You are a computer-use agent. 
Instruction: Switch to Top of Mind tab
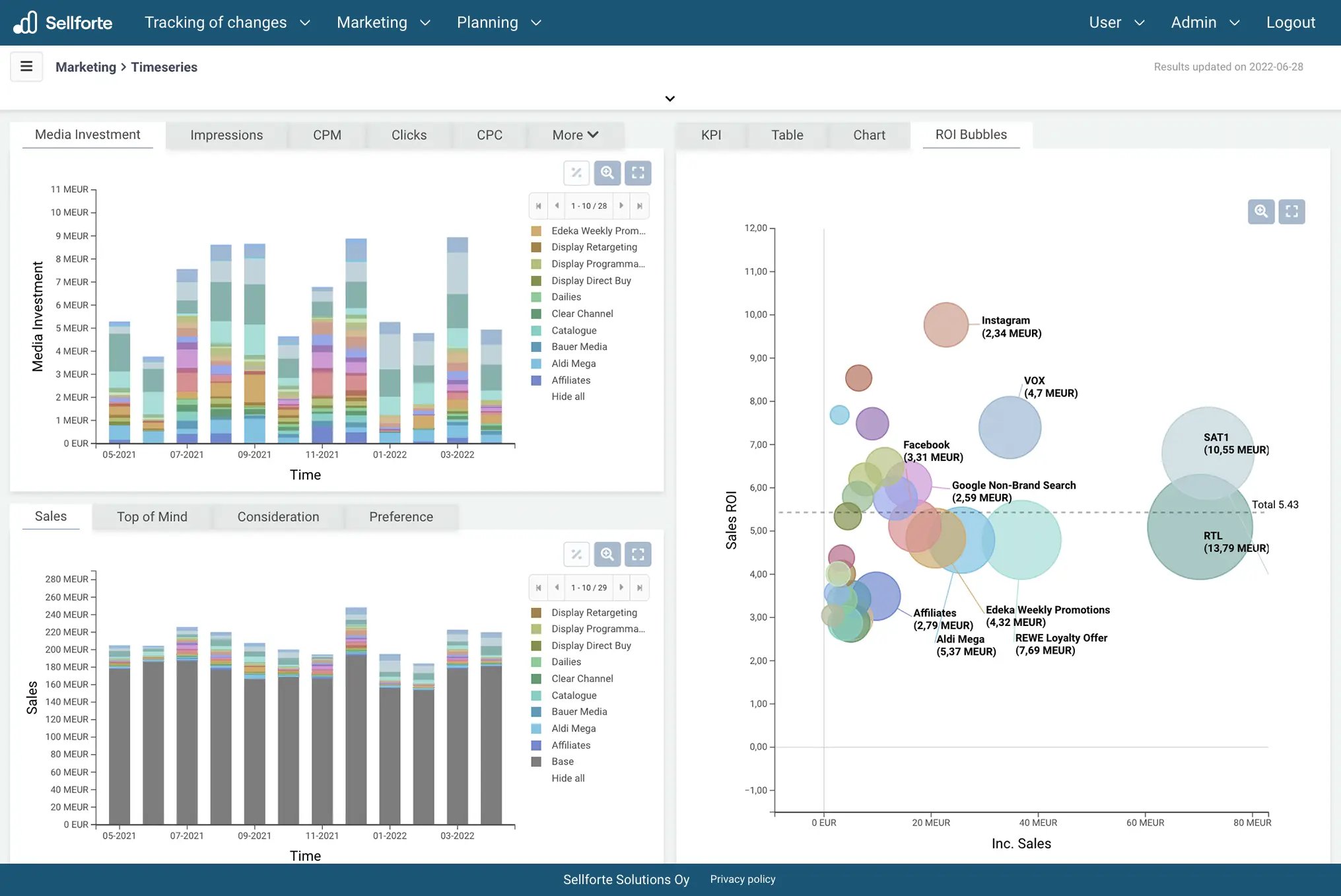pyautogui.click(x=152, y=517)
